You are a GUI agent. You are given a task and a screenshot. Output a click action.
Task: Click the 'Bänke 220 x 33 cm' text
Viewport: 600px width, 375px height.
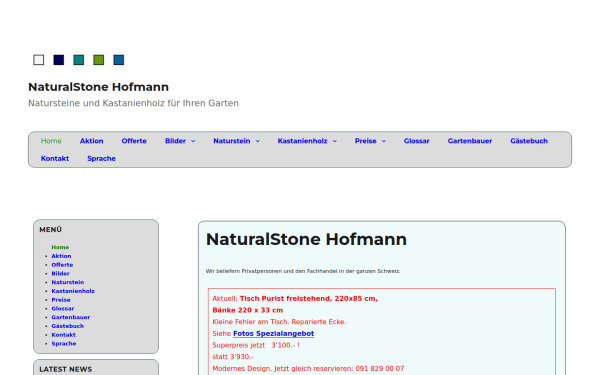248,310
